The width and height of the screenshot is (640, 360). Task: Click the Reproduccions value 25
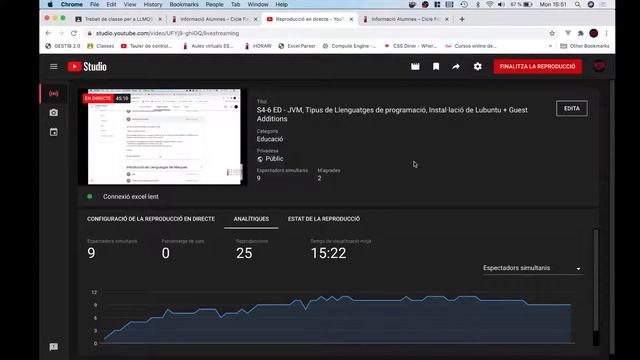[244, 253]
